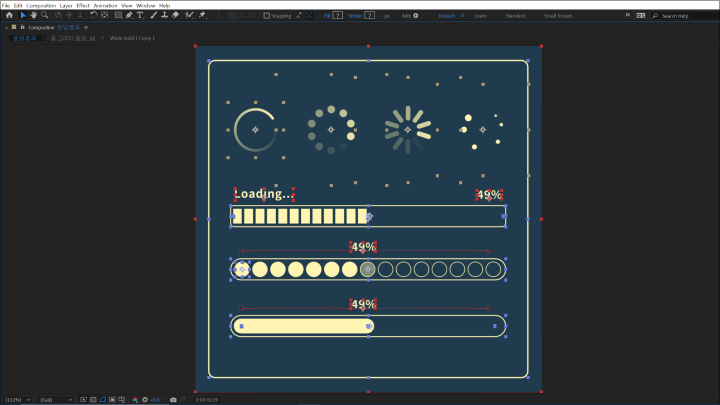
Task: Click the workspace panel layout icon
Action: click(641, 16)
